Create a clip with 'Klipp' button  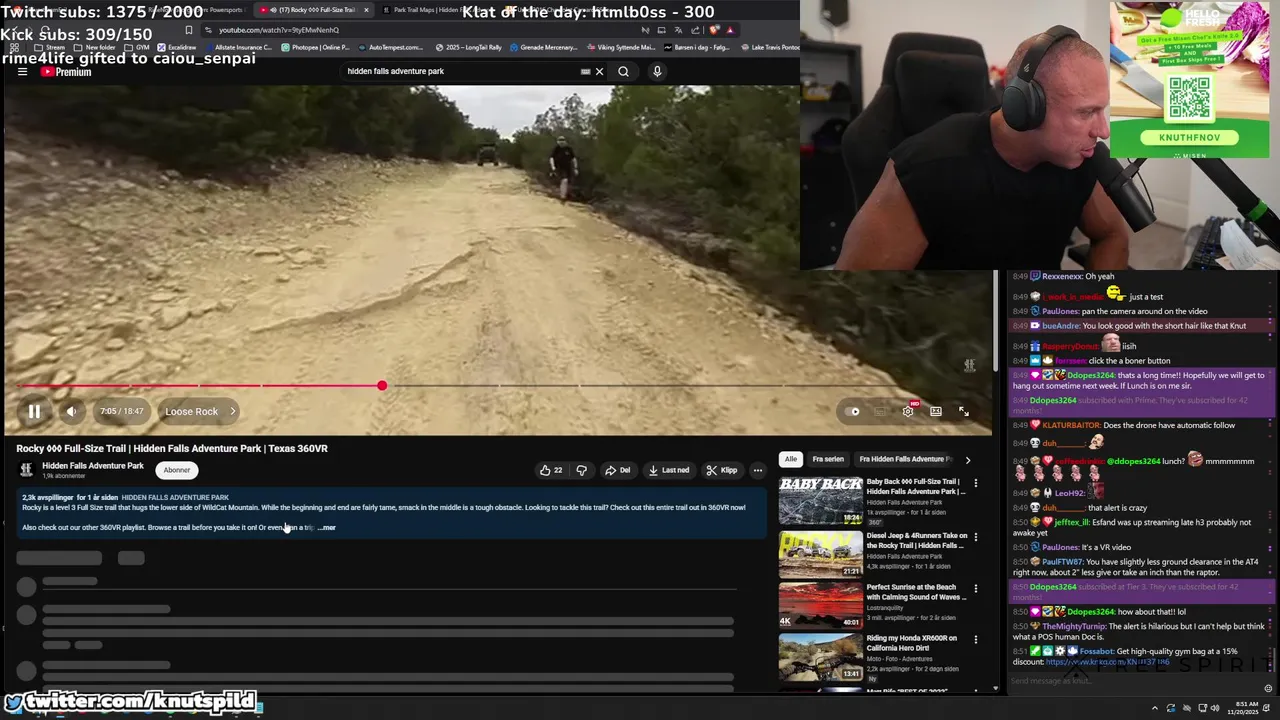click(721, 470)
